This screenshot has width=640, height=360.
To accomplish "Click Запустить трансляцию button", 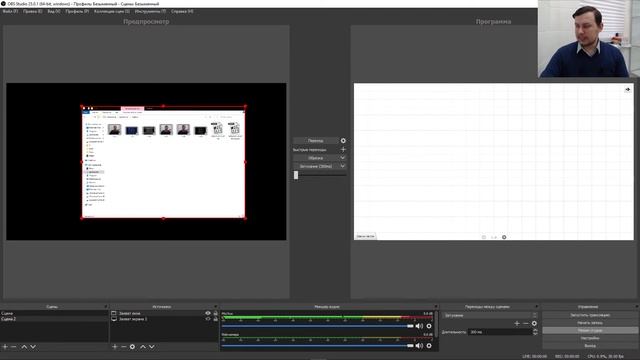I will point(590,315).
